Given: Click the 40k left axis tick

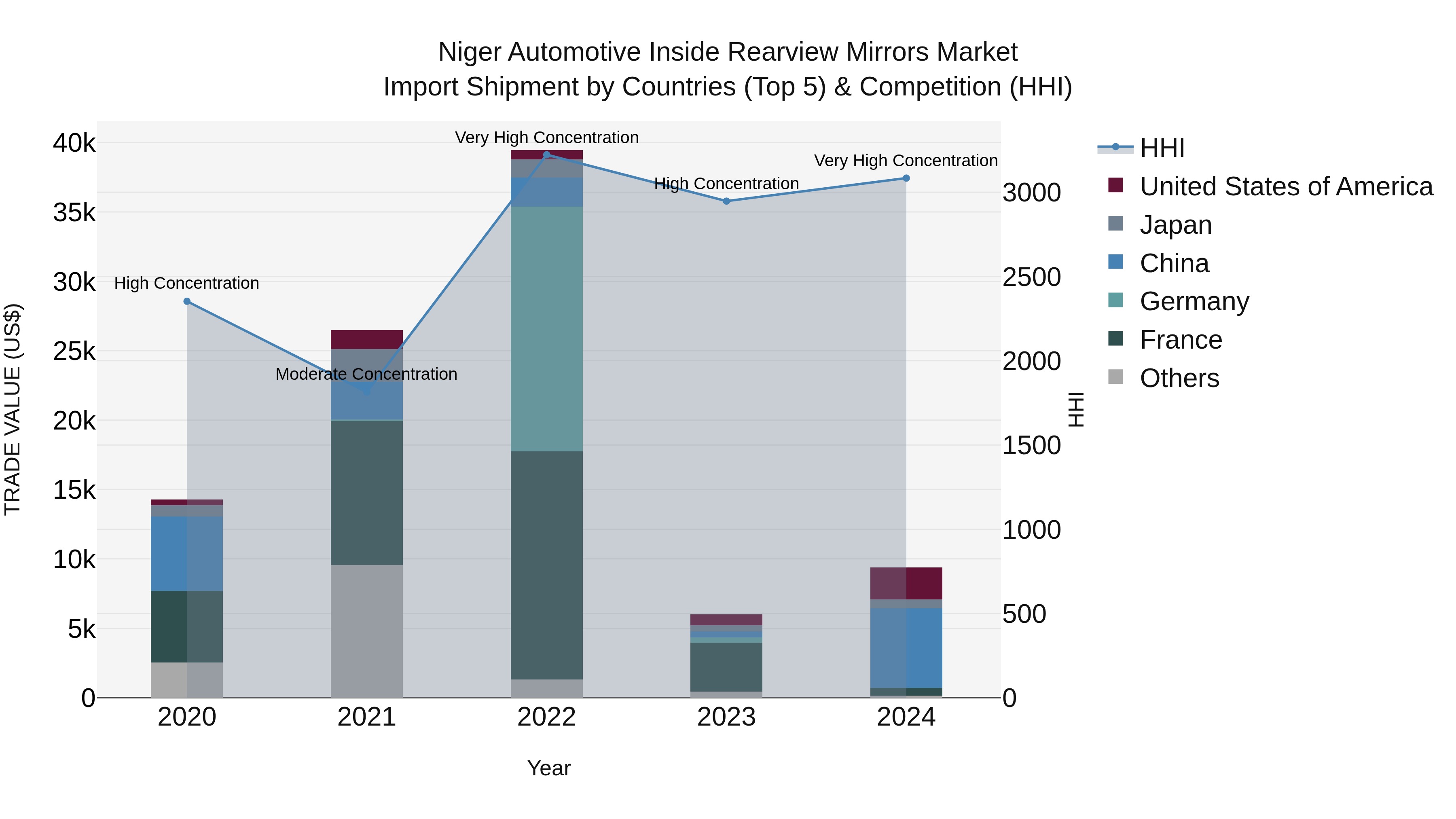Looking at the screenshot, I should coord(74,143).
